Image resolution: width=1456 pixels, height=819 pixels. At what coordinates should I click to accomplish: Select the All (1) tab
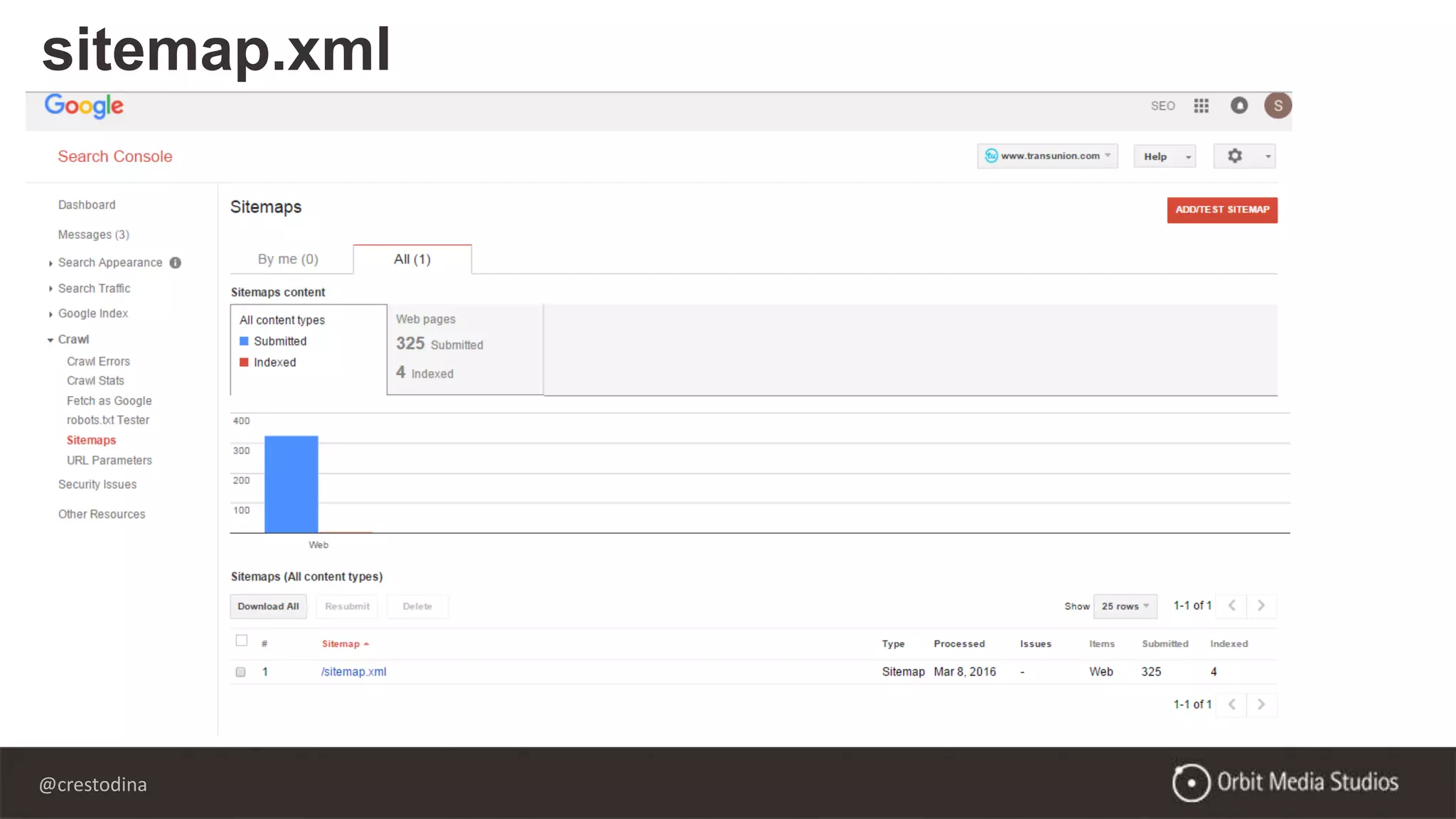click(x=412, y=259)
